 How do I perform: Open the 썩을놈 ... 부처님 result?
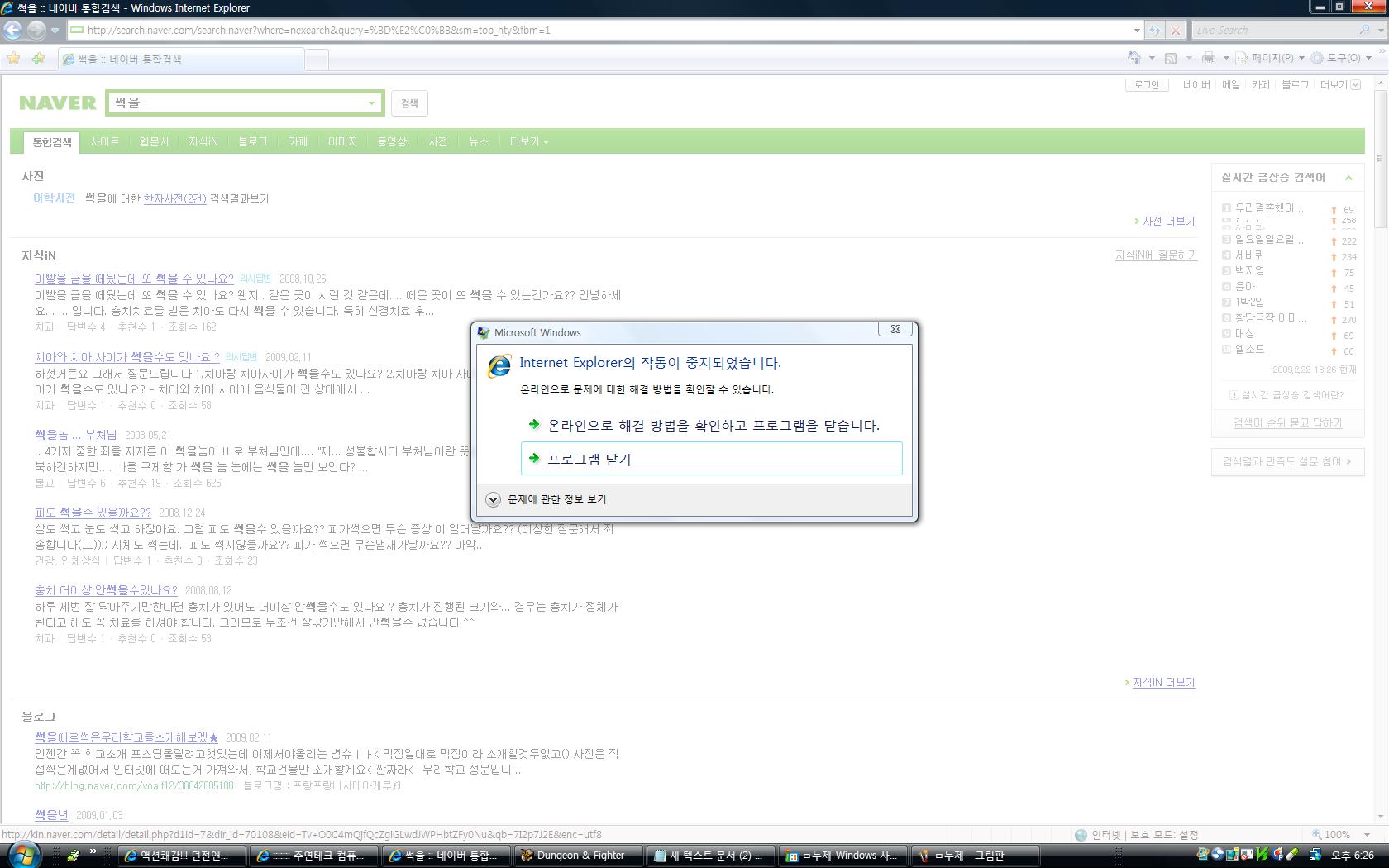point(76,435)
